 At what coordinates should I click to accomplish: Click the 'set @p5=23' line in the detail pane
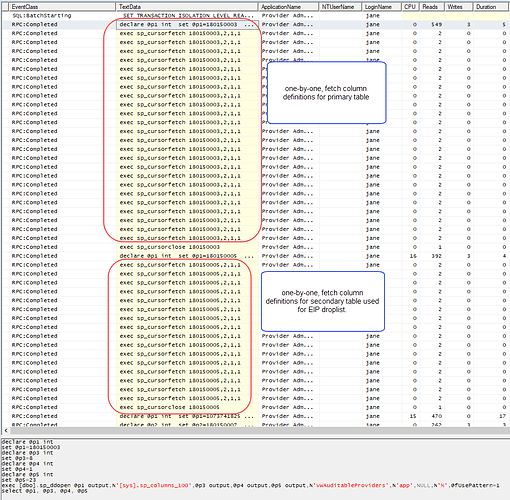(18, 480)
